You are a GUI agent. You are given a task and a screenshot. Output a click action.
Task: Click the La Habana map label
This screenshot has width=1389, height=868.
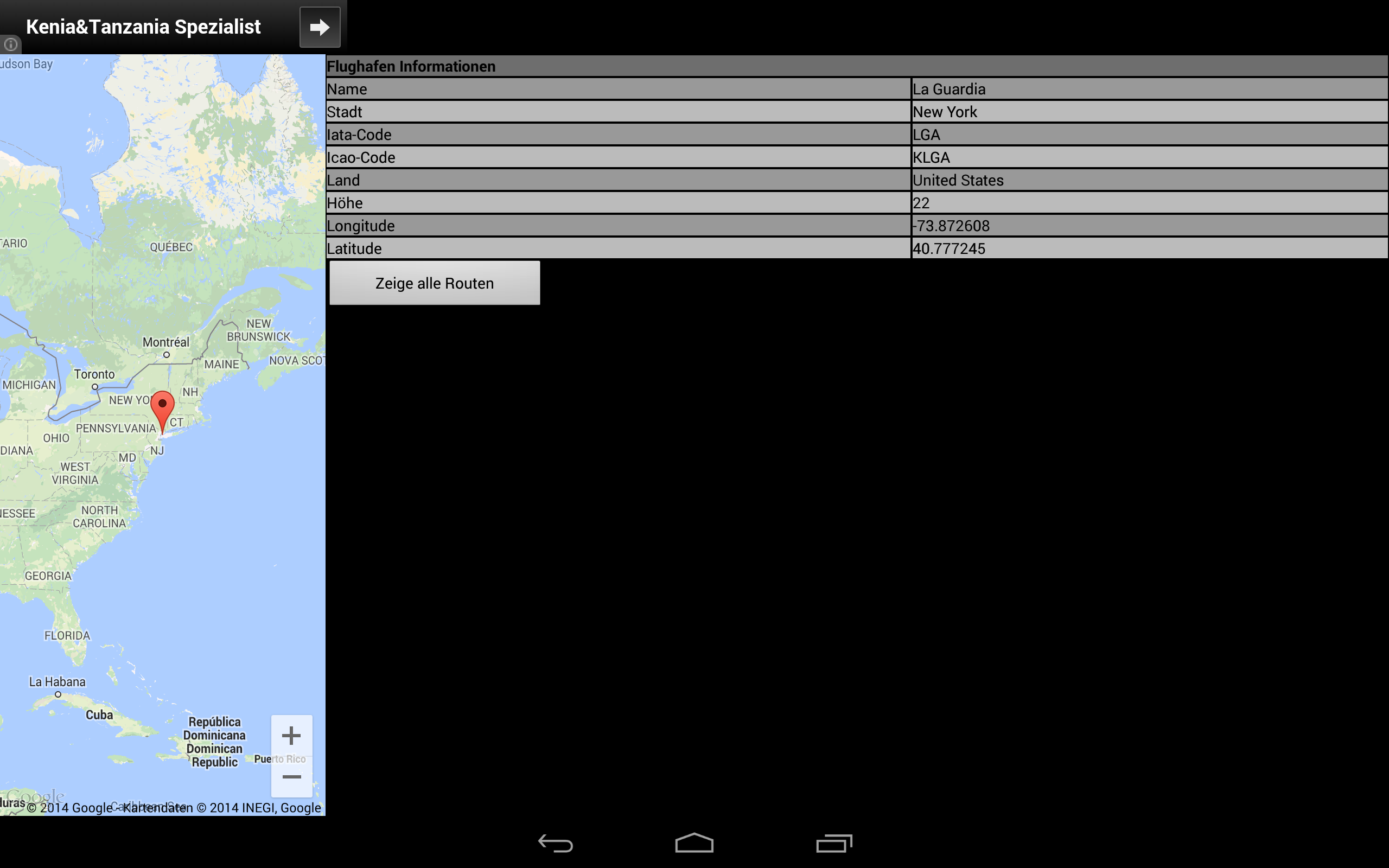point(57,682)
